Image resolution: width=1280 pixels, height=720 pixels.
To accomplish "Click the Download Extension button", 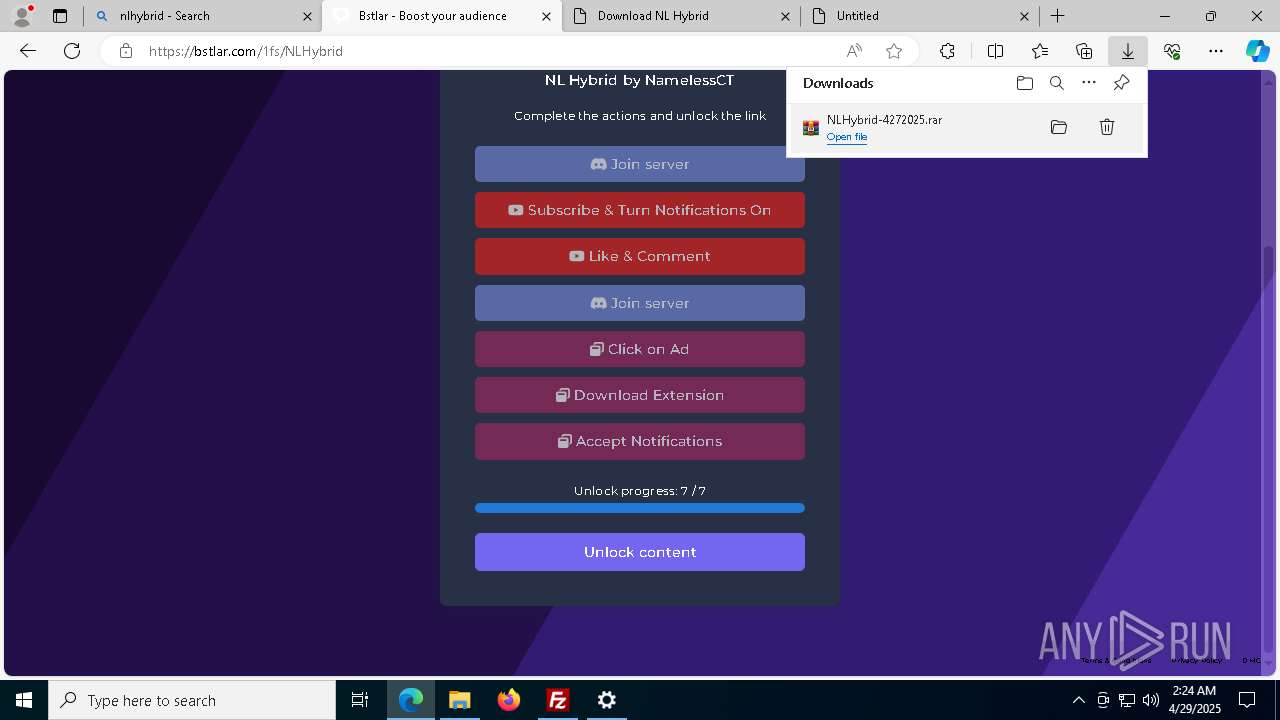I will coord(640,395).
